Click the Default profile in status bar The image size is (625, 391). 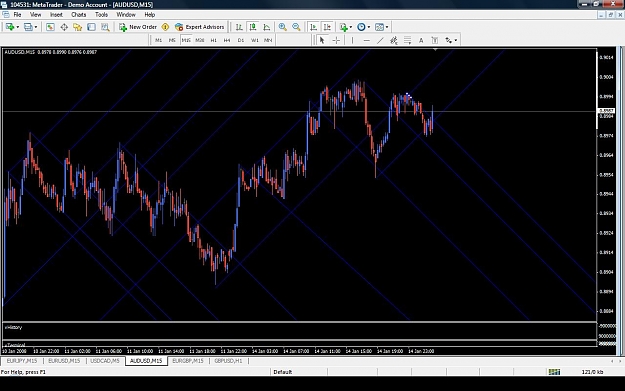pos(283,372)
